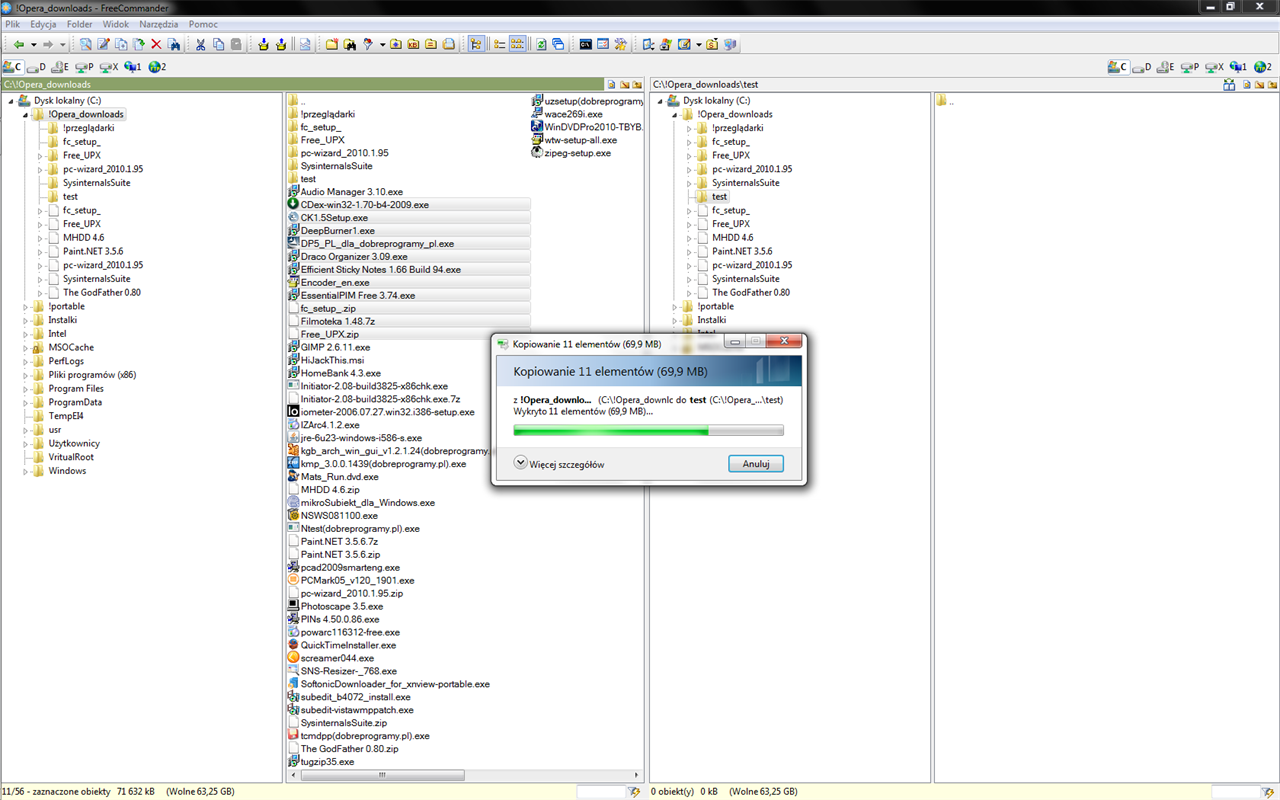Viewport: 1280px width, 800px height.
Task: Open the Pomoc menu
Action: click(x=203, y=24)
